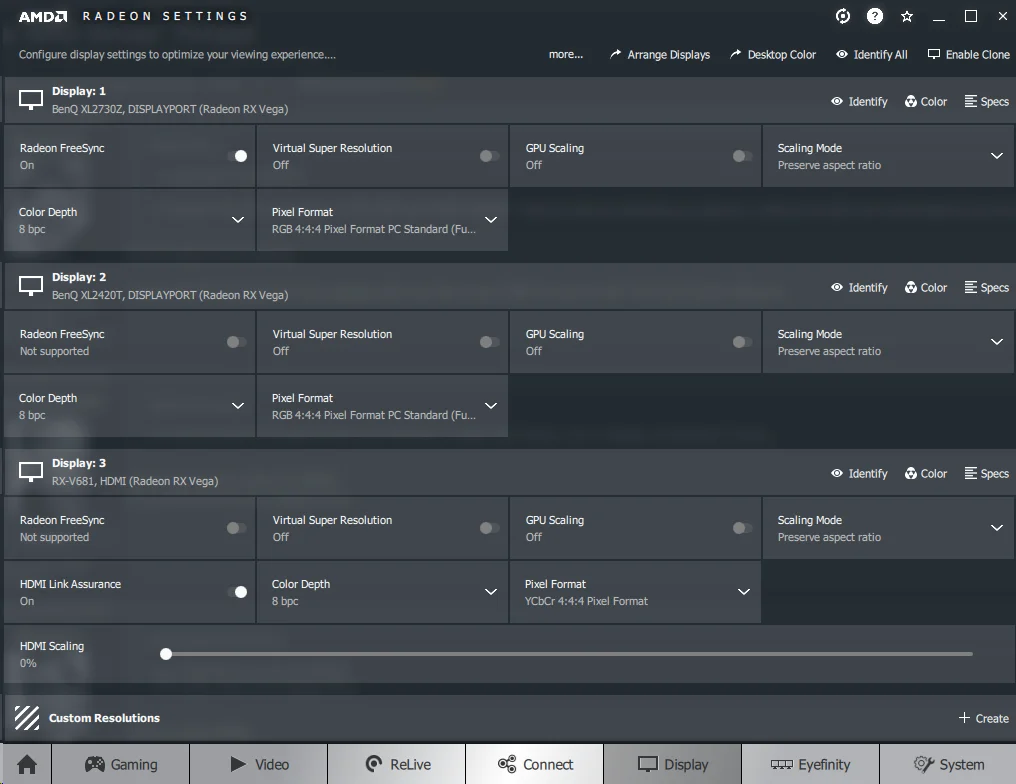Enable GPU Scaling on Display 1

click(x=742, y=156)
